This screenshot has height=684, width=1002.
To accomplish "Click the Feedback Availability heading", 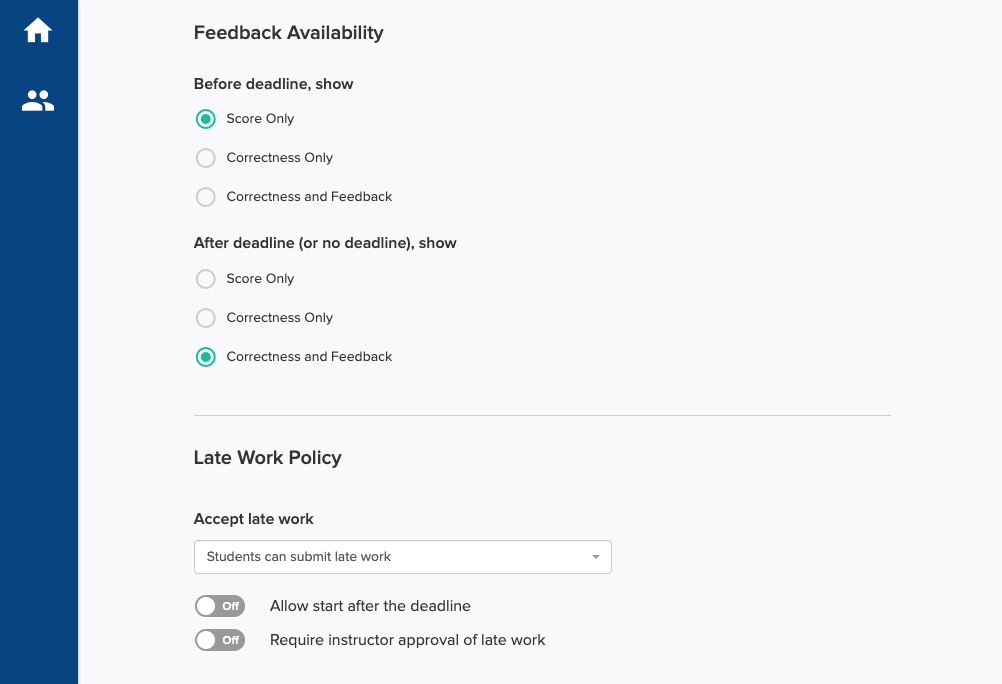I will coord(288,33).
